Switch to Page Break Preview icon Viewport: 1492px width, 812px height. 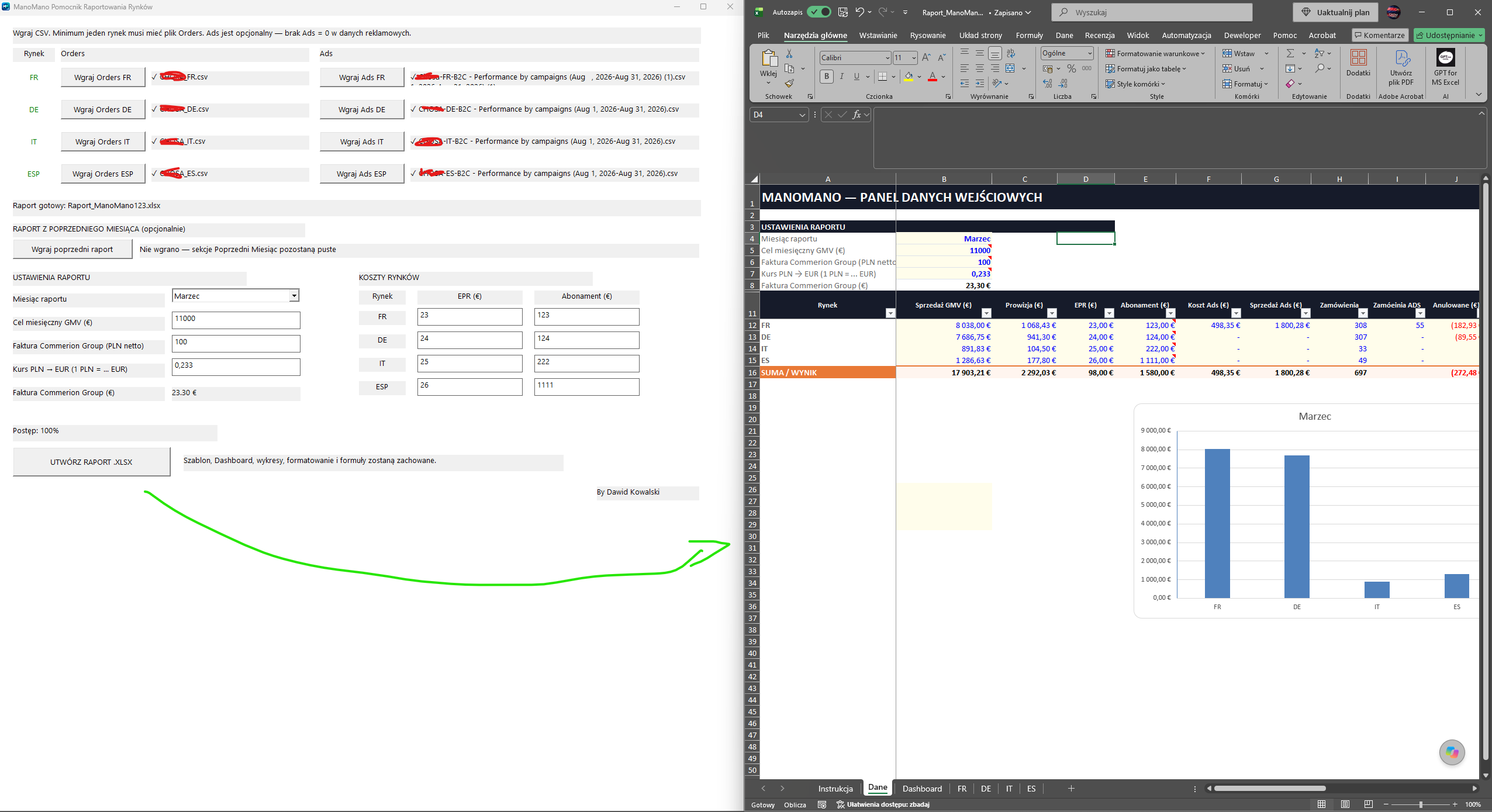1368,804
